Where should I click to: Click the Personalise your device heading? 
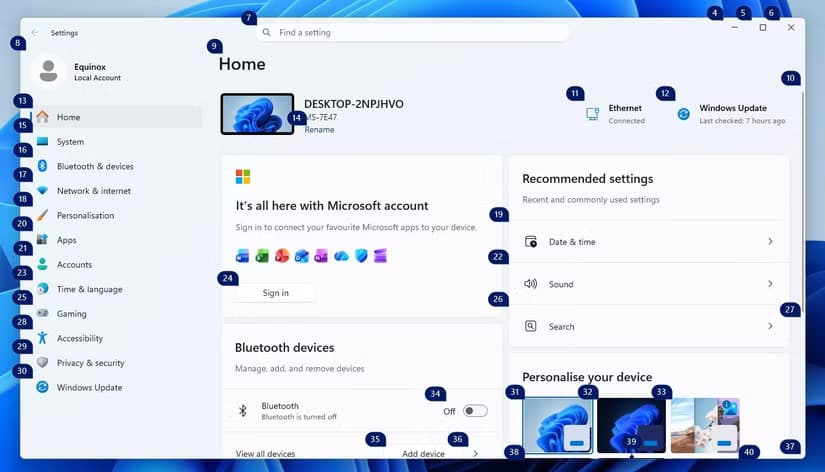[587, 377]
